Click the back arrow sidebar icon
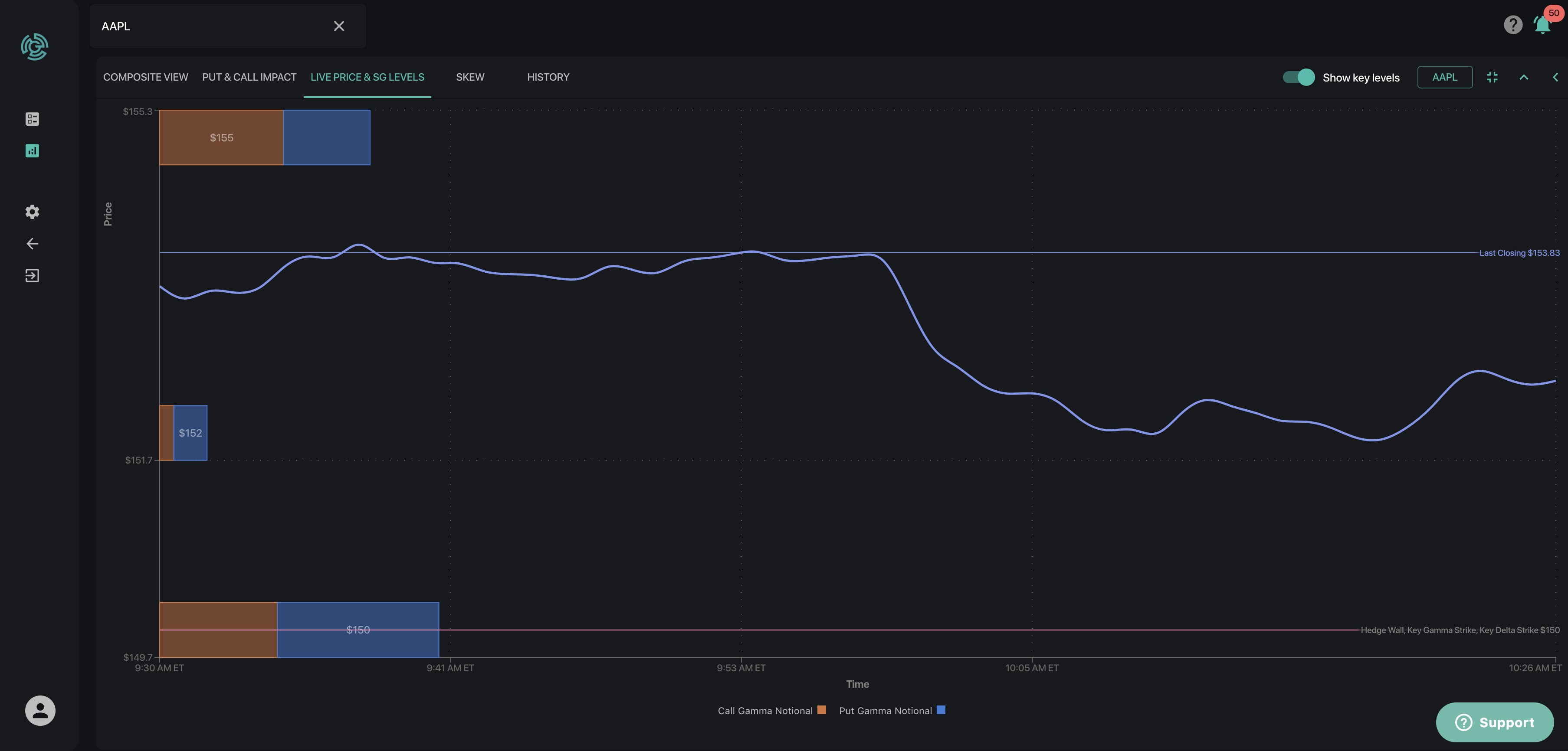 click(x=32, y=244)
